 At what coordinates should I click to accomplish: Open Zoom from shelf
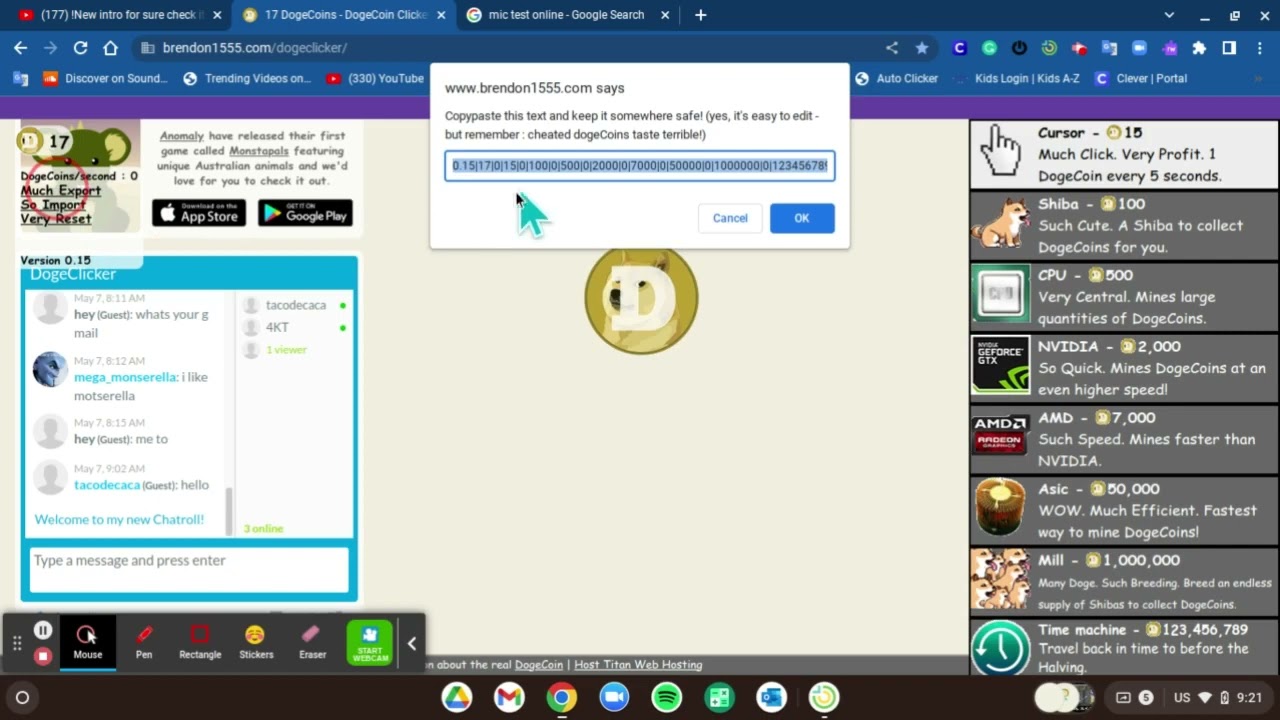tap(614, 697)
